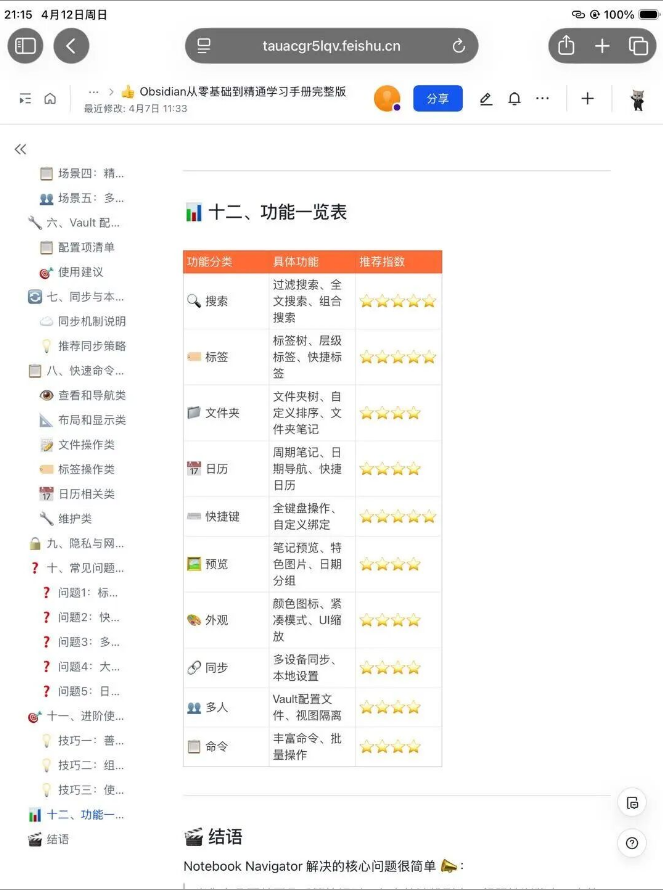Screen dimensions: 663x890
Task: Select outline entry 维护类
Action: tap(66, 518)
